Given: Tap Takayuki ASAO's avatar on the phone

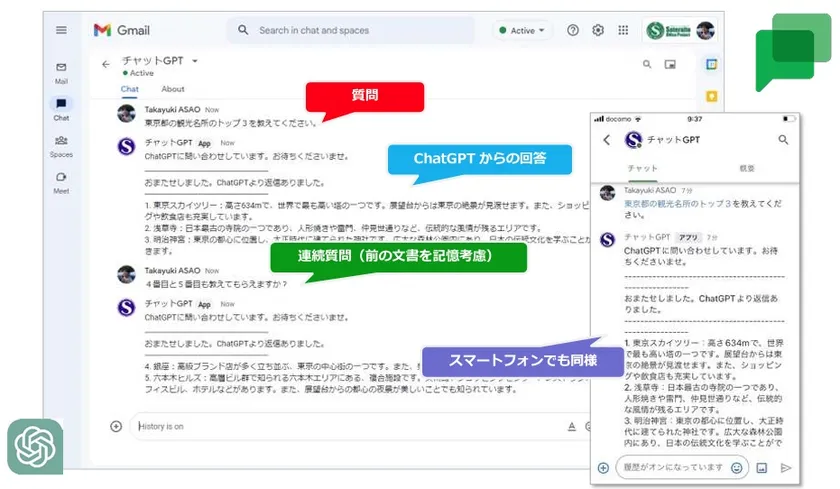Looking at the screenshot, I should (608, 193).
